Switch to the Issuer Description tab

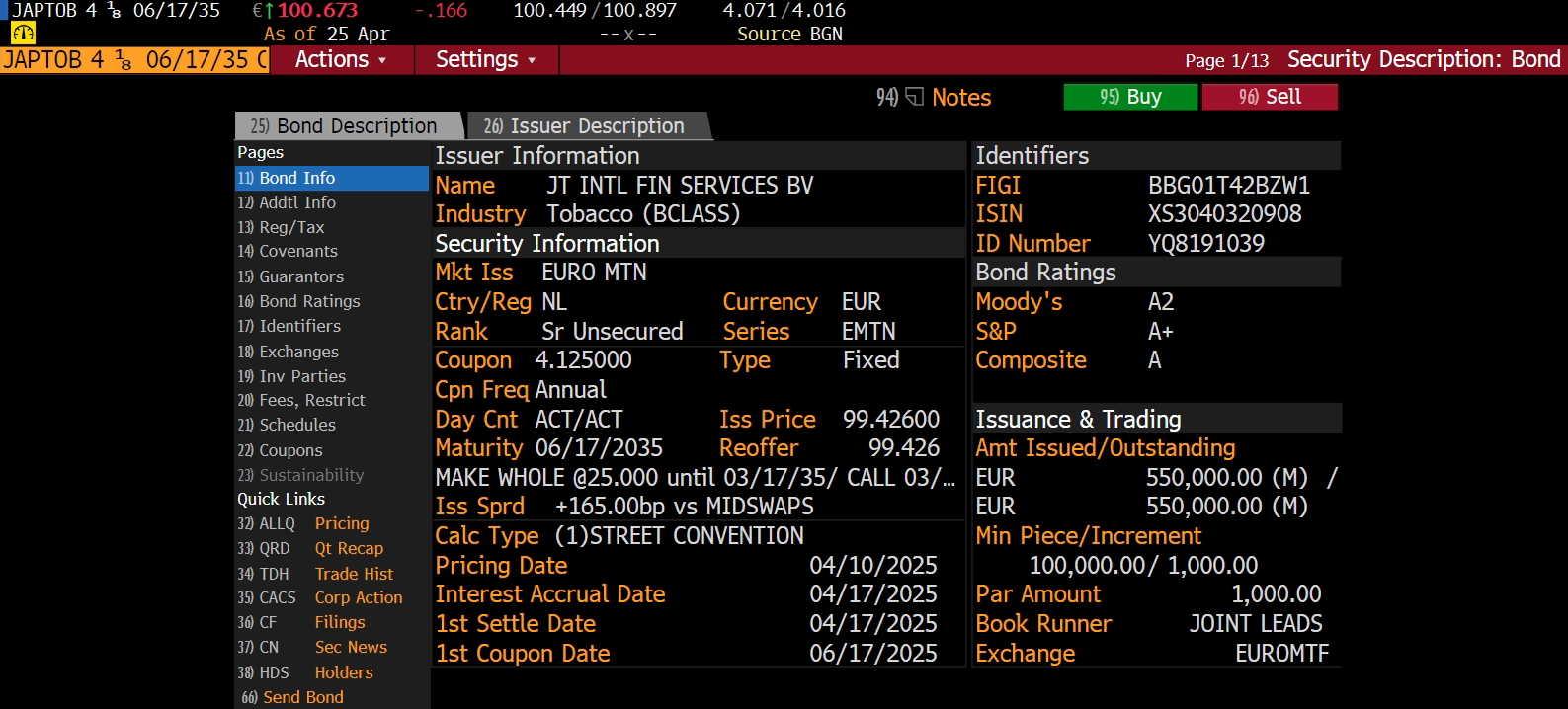(589, 126)
